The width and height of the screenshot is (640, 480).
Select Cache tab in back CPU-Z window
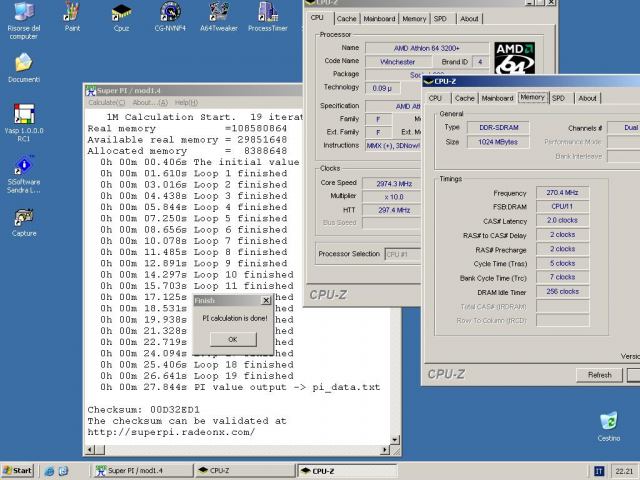[347, 19]
